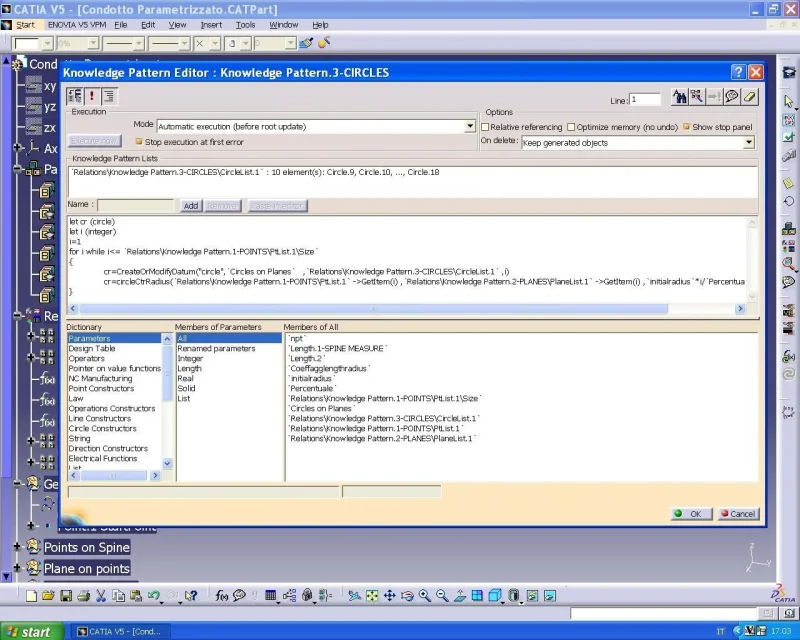Viewport: 800px width, 640px height.
Task: Open the execution Mode dropdown
Action: [470, 126]
